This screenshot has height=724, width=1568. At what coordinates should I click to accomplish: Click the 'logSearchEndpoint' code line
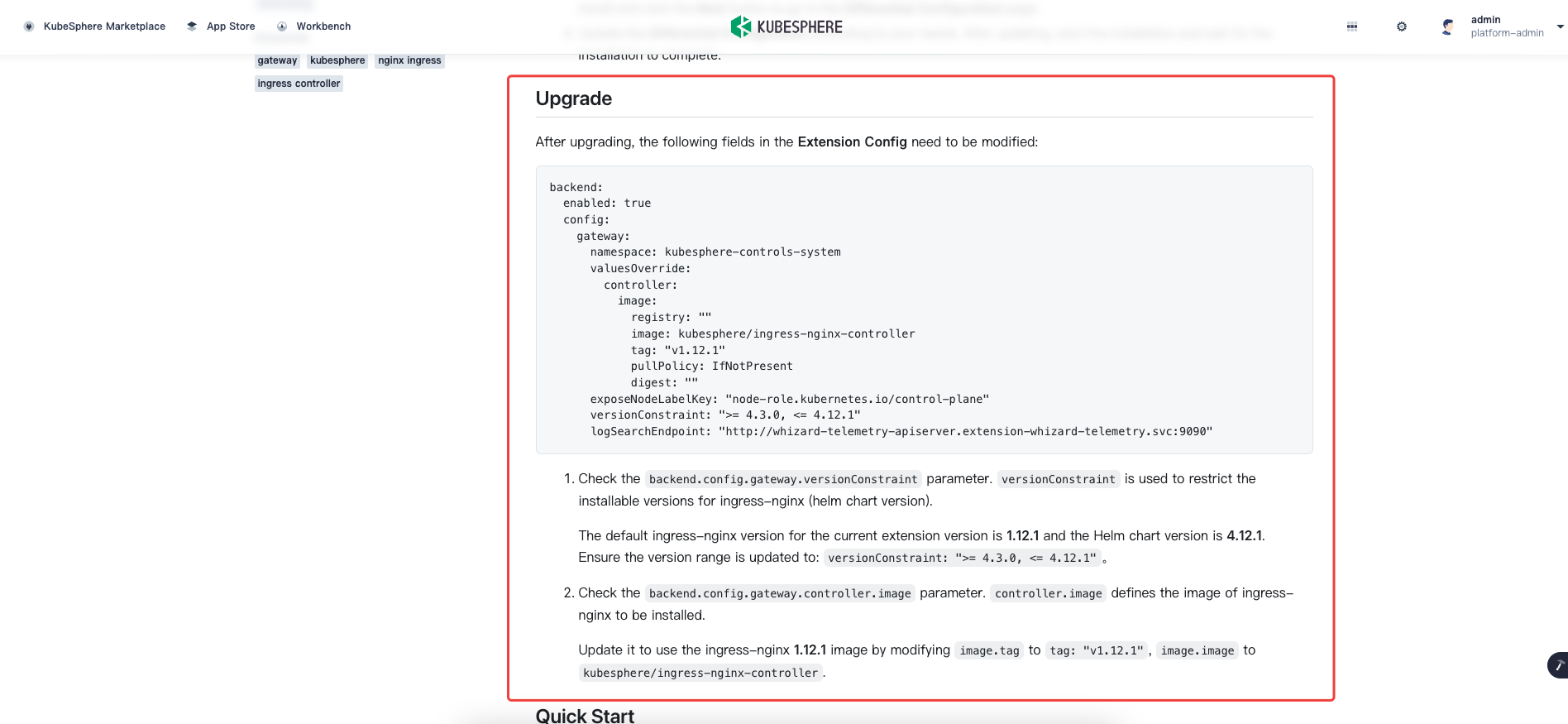[x=901, y=432]
